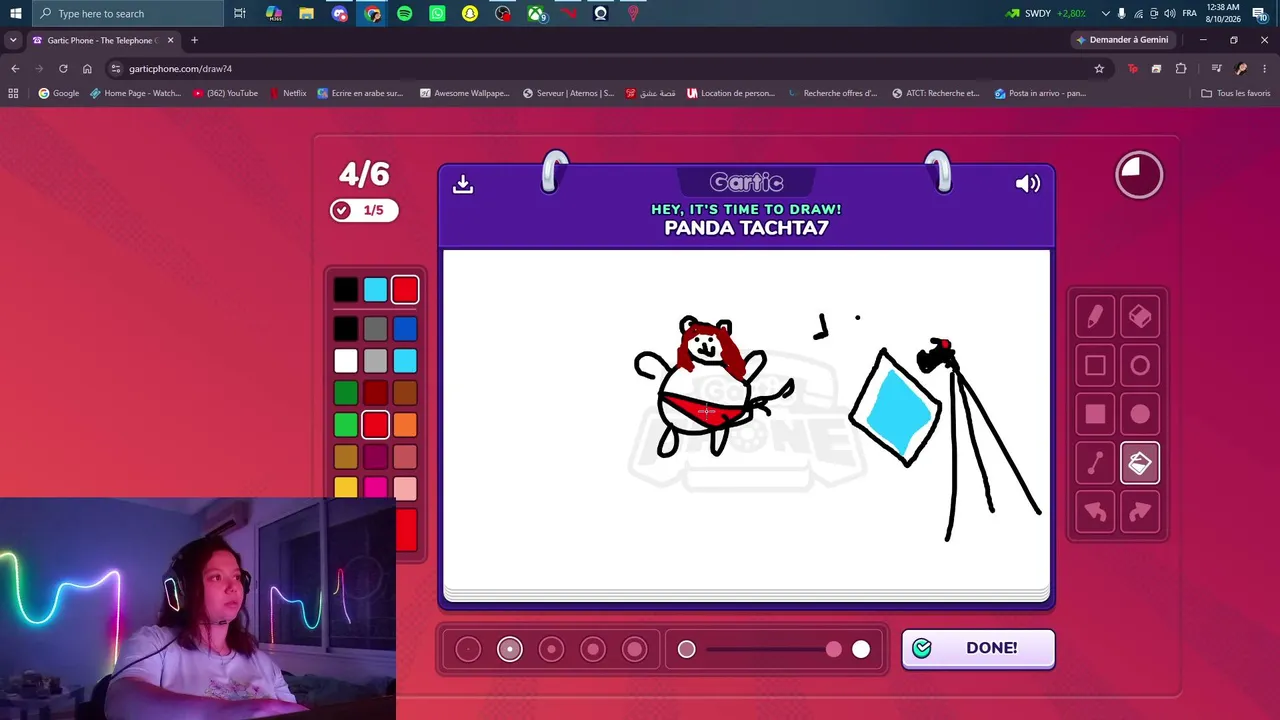
Task: Select the fourth brush size
Action: point(593,650)
